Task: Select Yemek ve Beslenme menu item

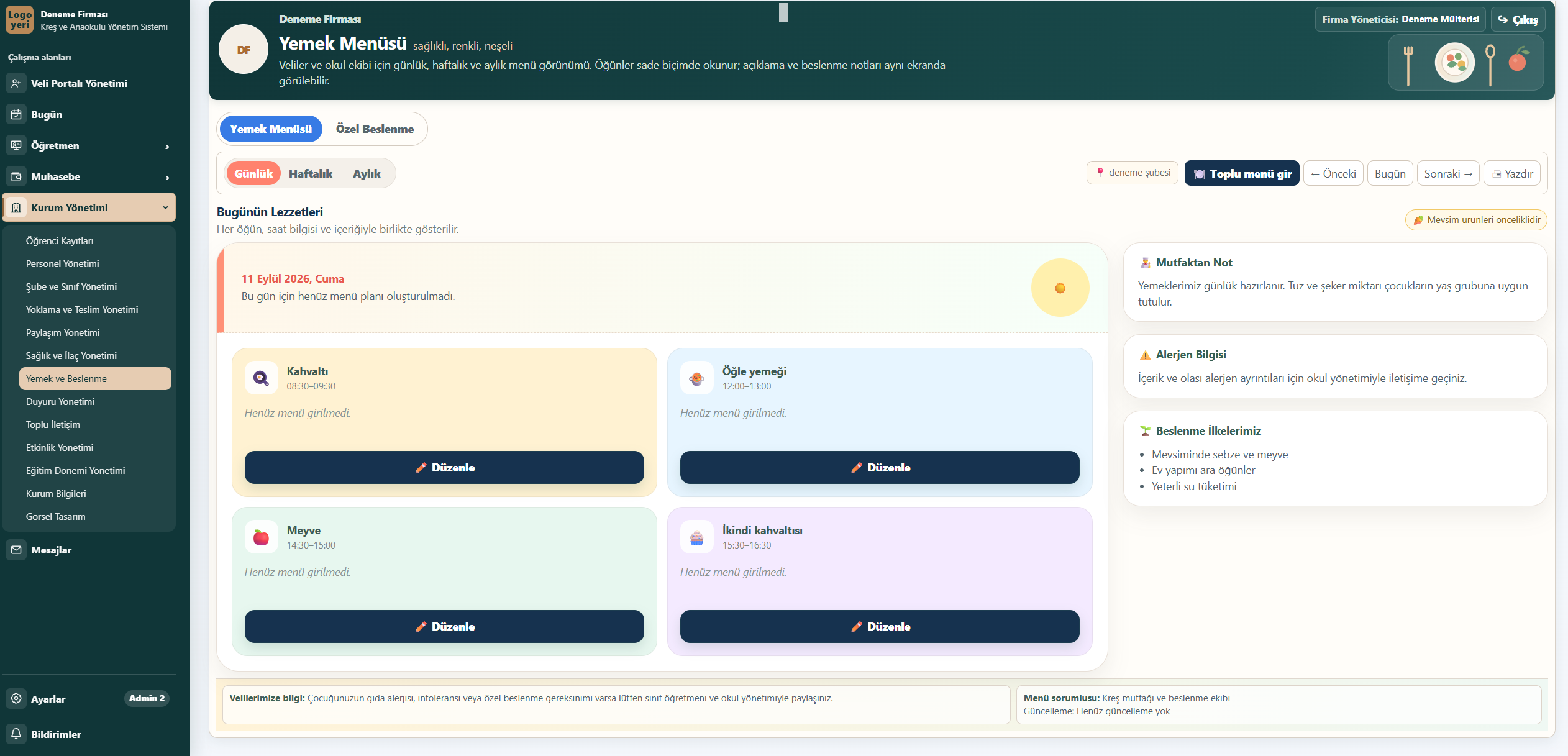Action: pyautogui.click(x=95, y=378)
